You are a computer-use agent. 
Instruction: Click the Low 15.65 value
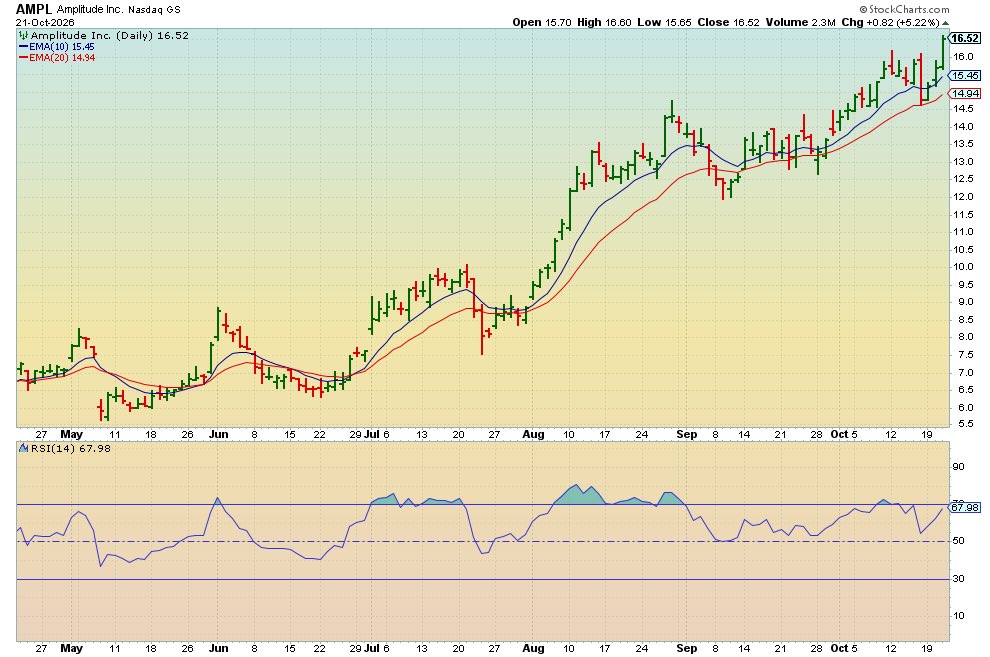click(x=664, y=22)
